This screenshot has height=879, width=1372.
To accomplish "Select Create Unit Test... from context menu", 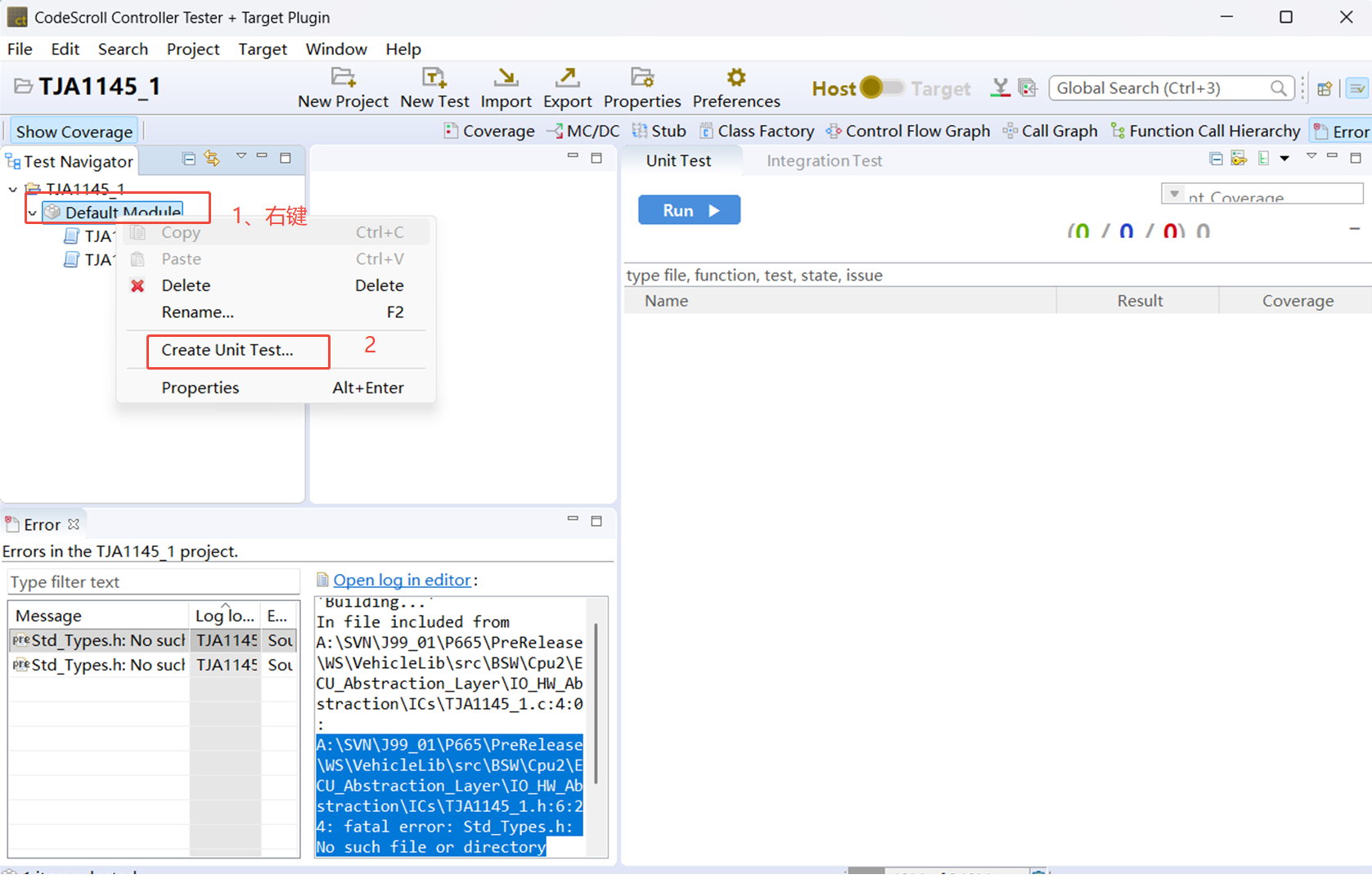I will click(x=227, y=350).
